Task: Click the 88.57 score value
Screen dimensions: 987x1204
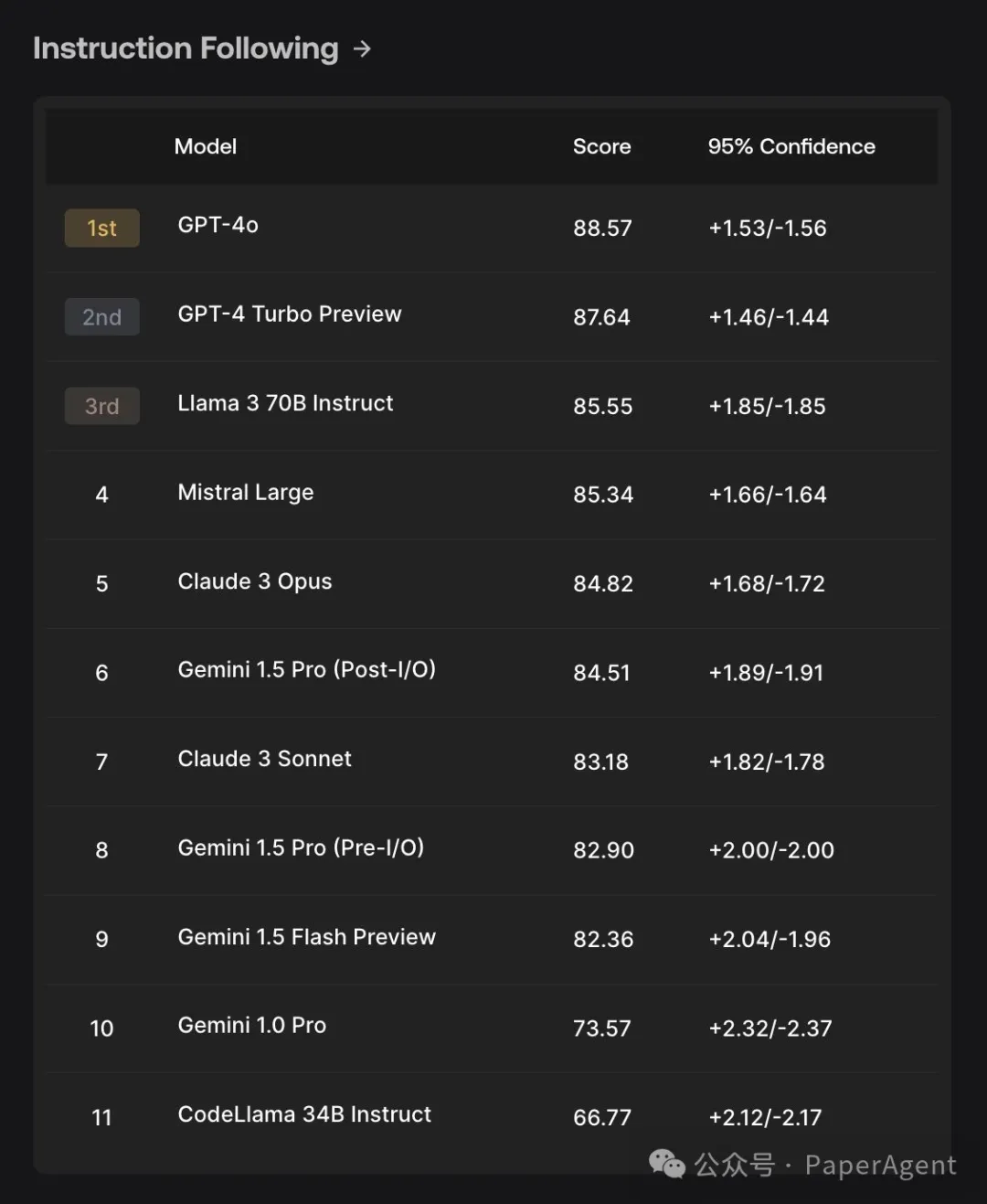Action: point(602,229)
